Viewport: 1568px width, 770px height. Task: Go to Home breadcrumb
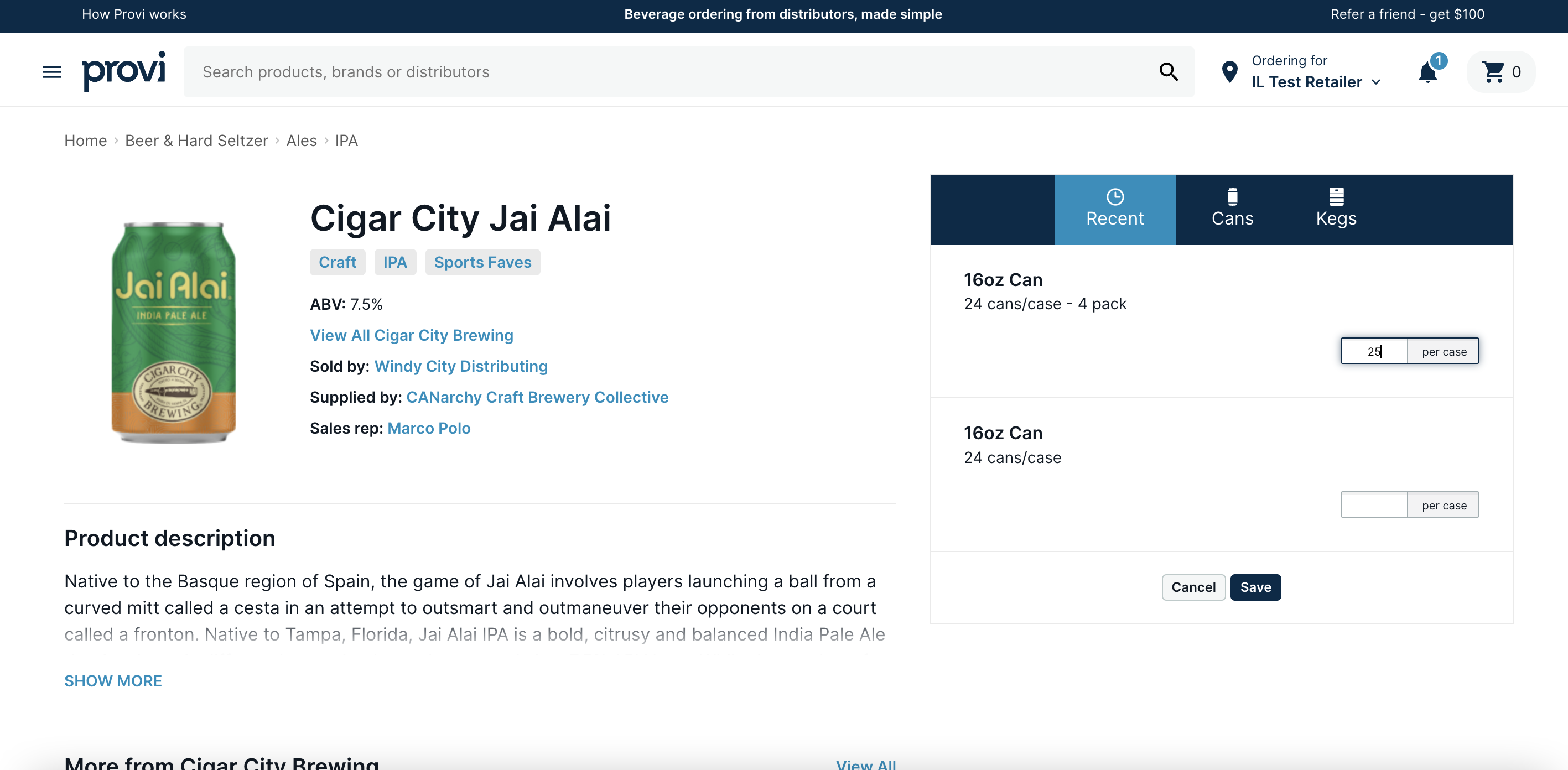85,141
